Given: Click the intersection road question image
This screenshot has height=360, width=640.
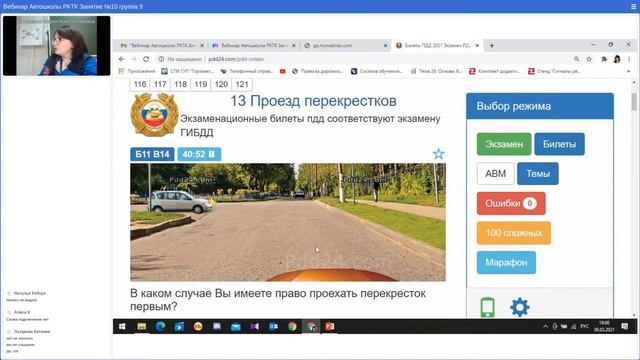Looking at the screenshot, I should pos(288,222).
